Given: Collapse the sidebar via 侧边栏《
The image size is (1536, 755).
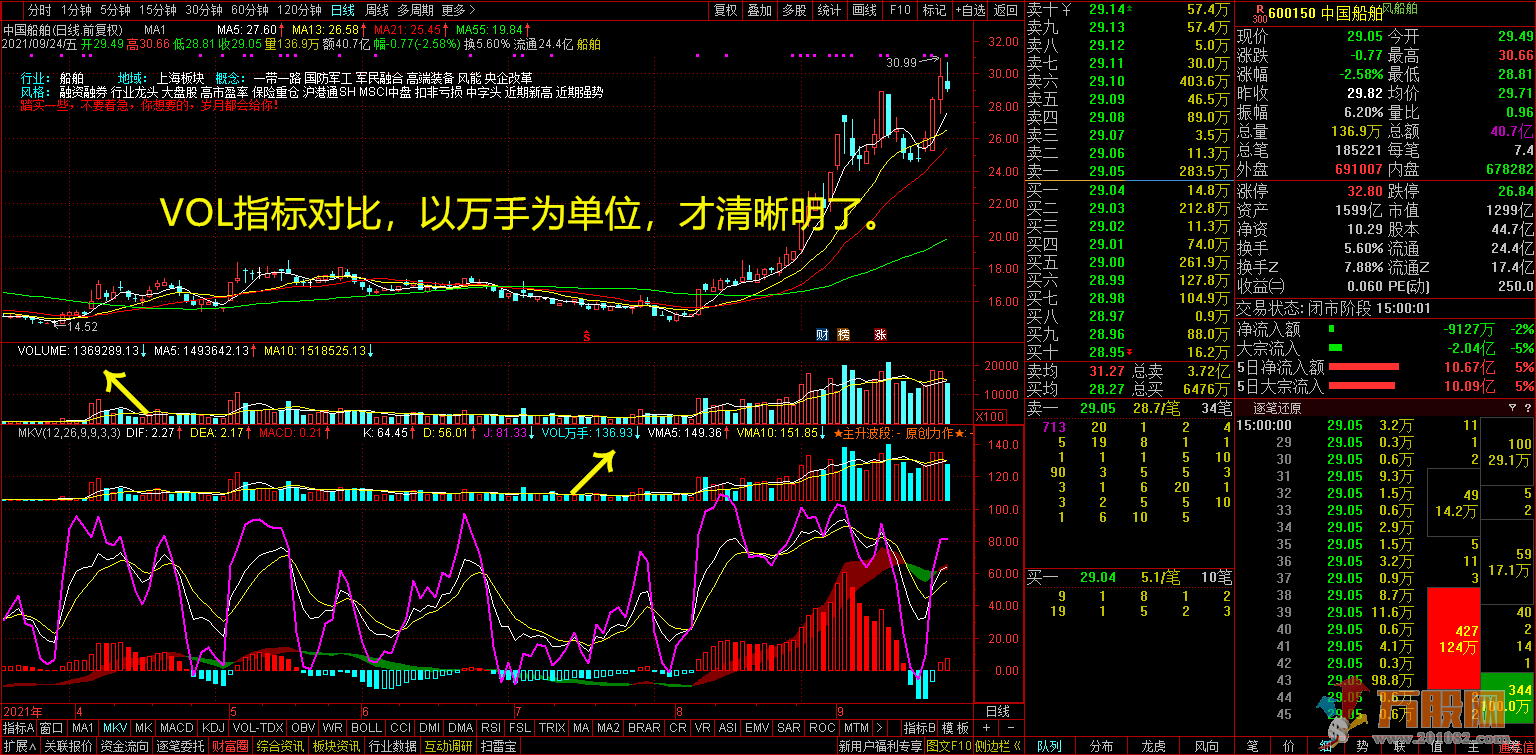Looking at the screenshot, I should 997,746.
